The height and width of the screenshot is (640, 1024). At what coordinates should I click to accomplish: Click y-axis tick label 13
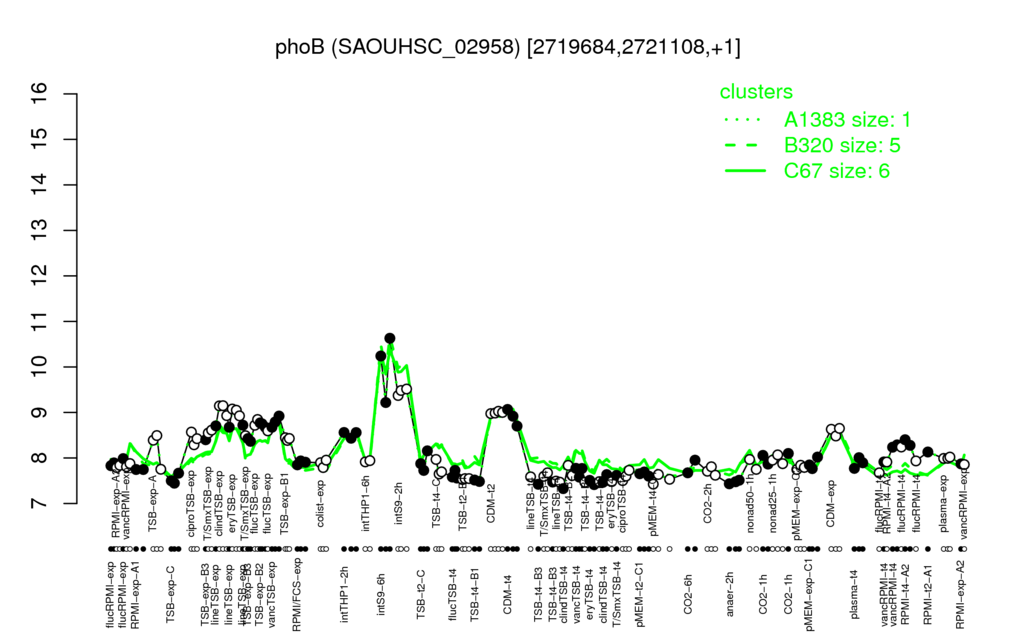coord(40,231)
